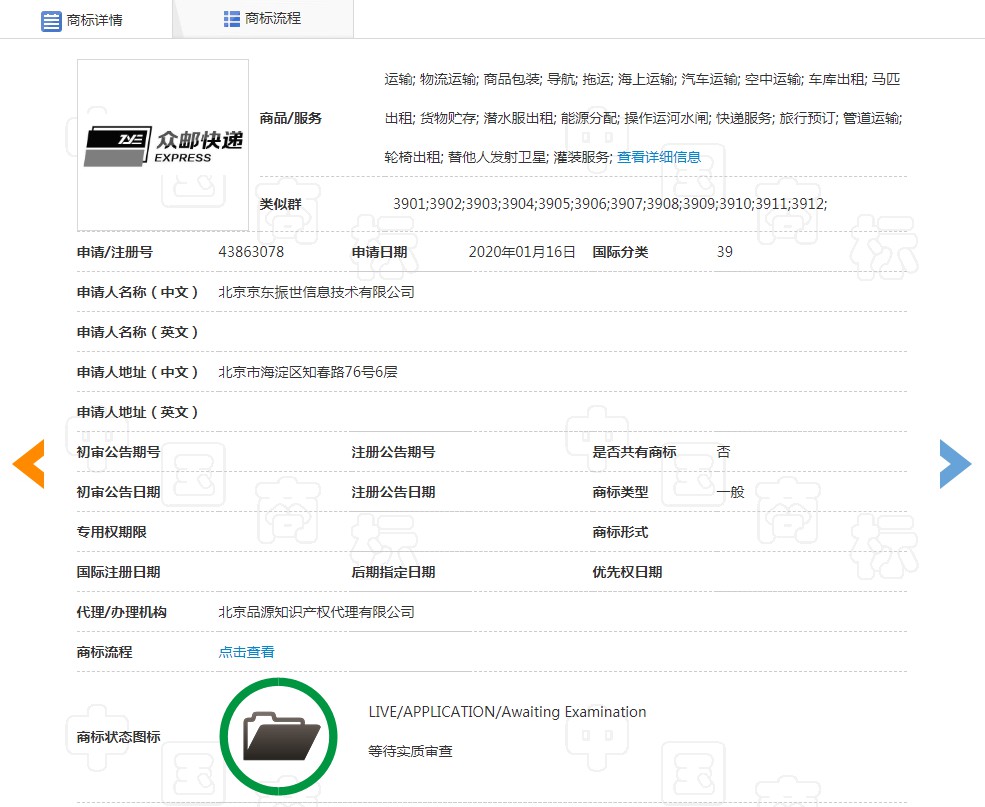Click the 是否共有商标 value 否

click(723, 451)
